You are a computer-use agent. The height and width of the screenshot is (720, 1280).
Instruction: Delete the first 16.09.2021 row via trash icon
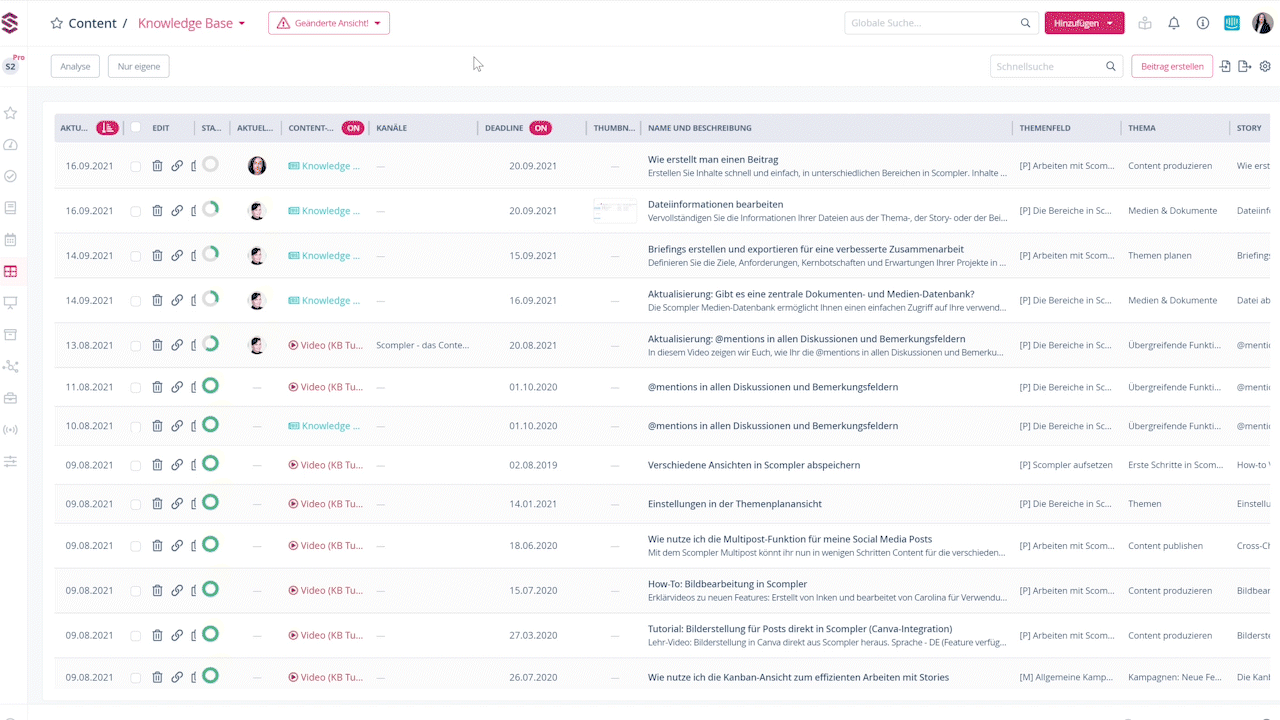[x=157, y=166]
